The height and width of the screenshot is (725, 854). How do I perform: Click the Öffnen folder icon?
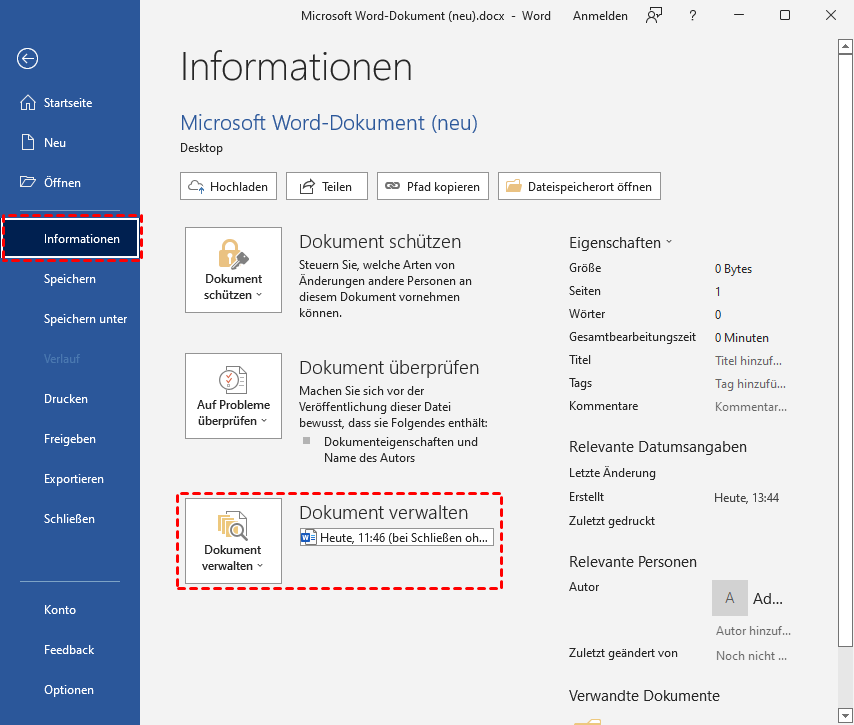pyautogui.click(x=28, y=182)
